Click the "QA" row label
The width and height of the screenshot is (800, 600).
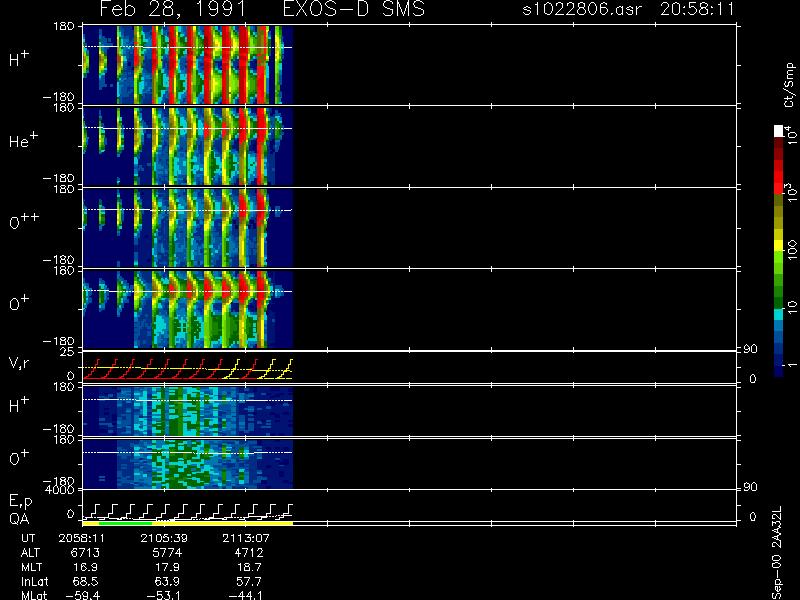click(19, 519)
